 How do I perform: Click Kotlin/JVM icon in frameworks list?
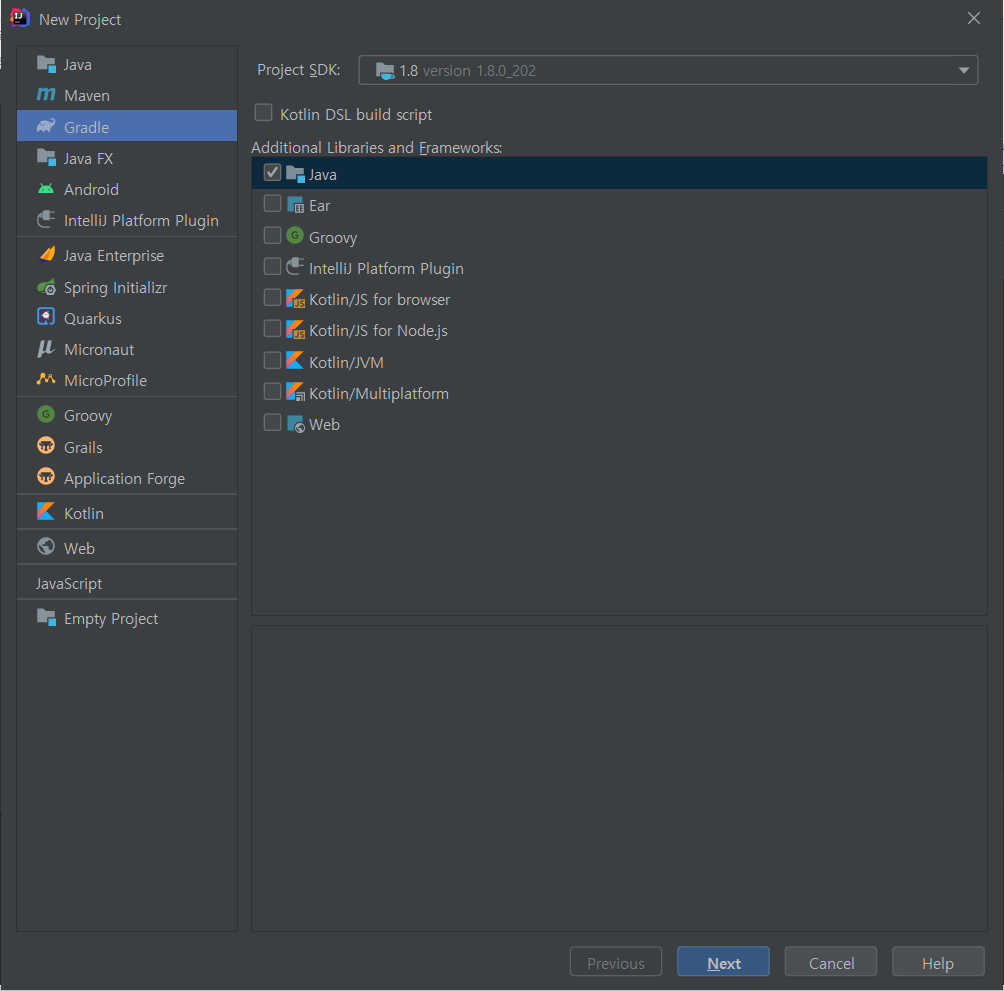pos(295,360)
